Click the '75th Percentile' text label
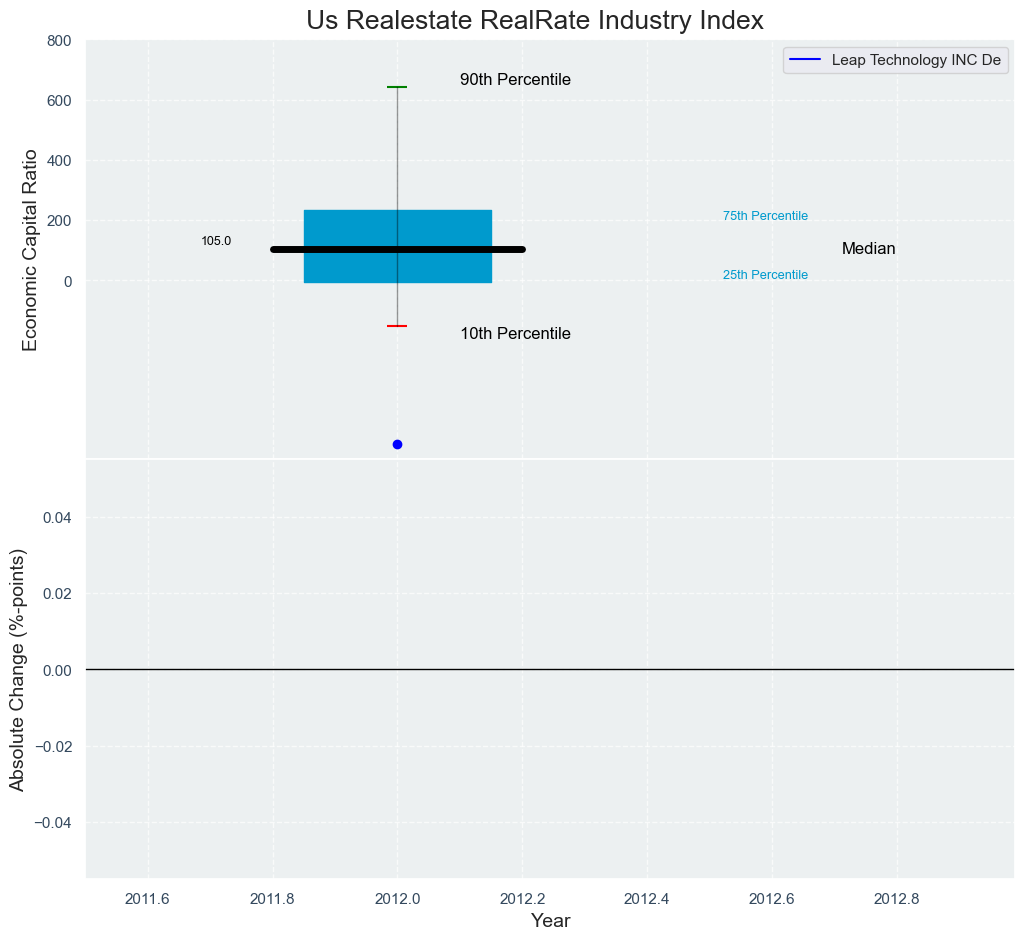 [765, 216]
